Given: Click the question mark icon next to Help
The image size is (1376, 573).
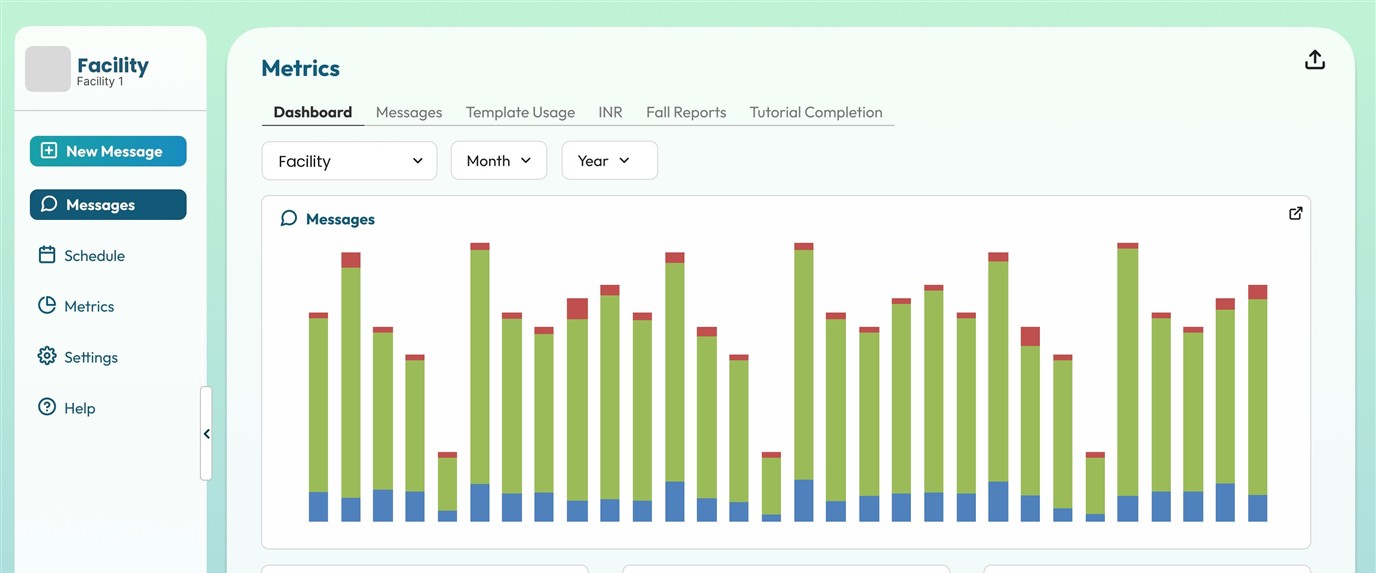Looking at the screenshot, I should 47,407.
